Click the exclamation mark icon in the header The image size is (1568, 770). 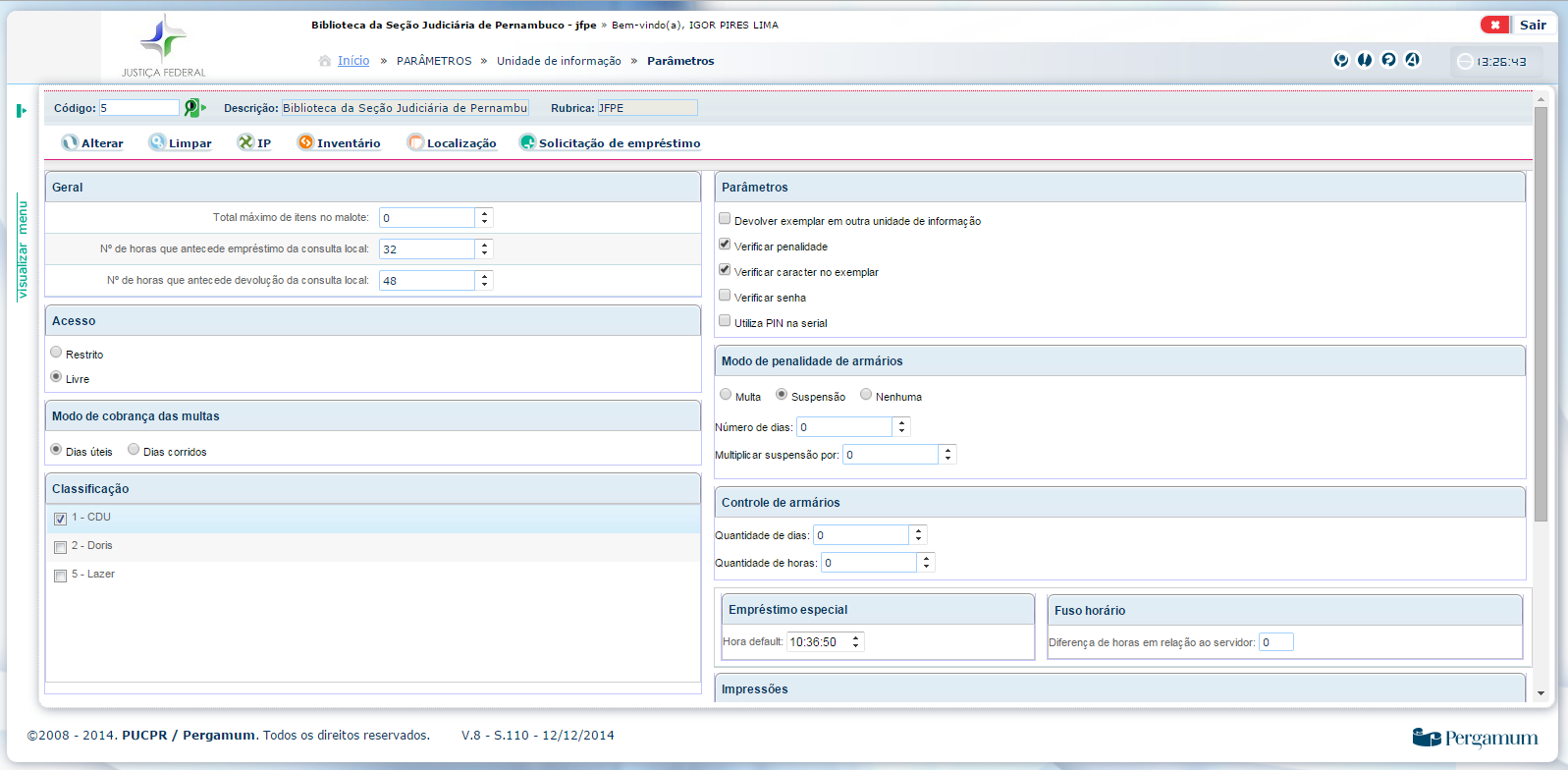[1365, 60]
